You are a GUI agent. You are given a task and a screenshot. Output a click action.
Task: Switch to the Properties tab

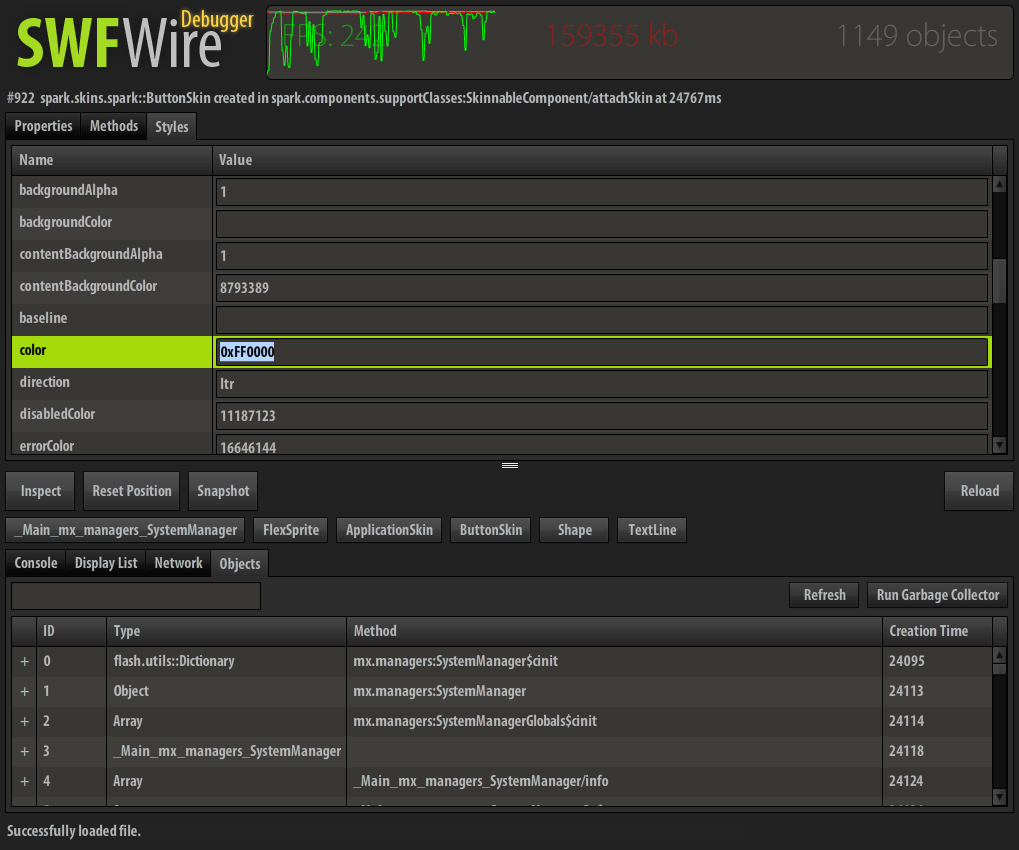[44, 126]
